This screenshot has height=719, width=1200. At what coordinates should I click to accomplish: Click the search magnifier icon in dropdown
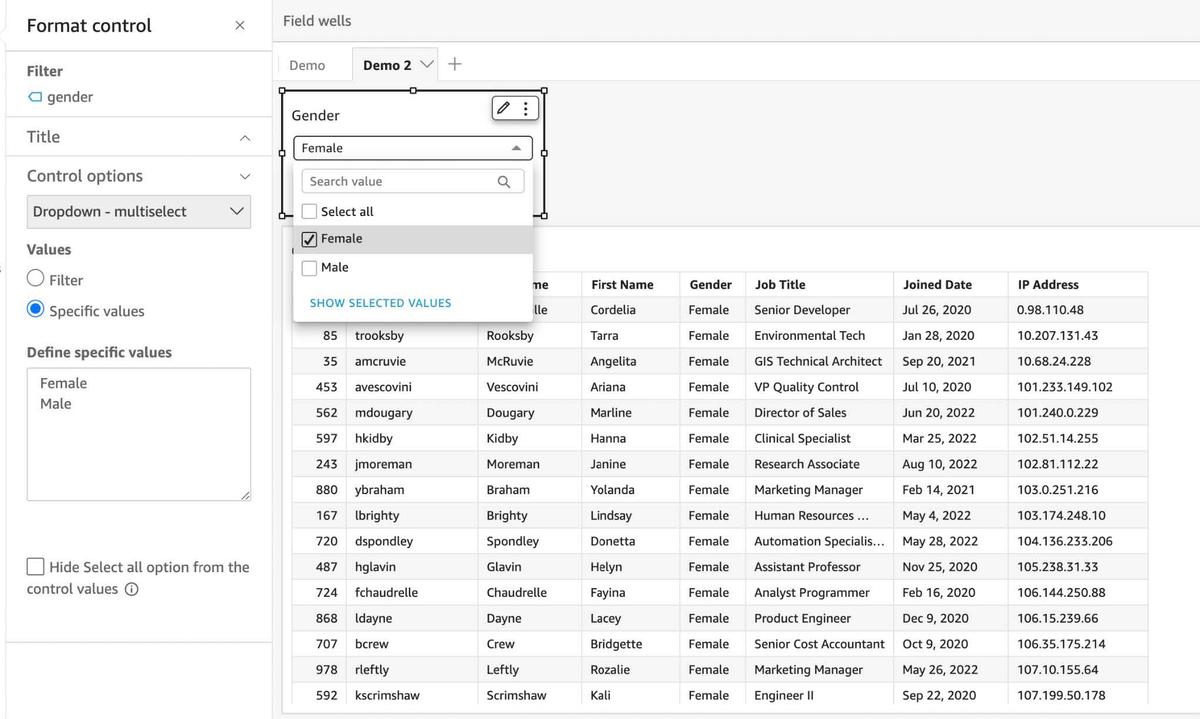click(x=504, y=181)
